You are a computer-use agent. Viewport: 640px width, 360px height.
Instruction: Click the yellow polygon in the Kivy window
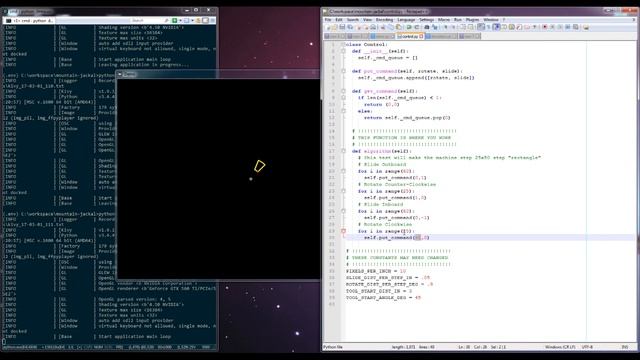pyautogui.click(x=260, y=166)
